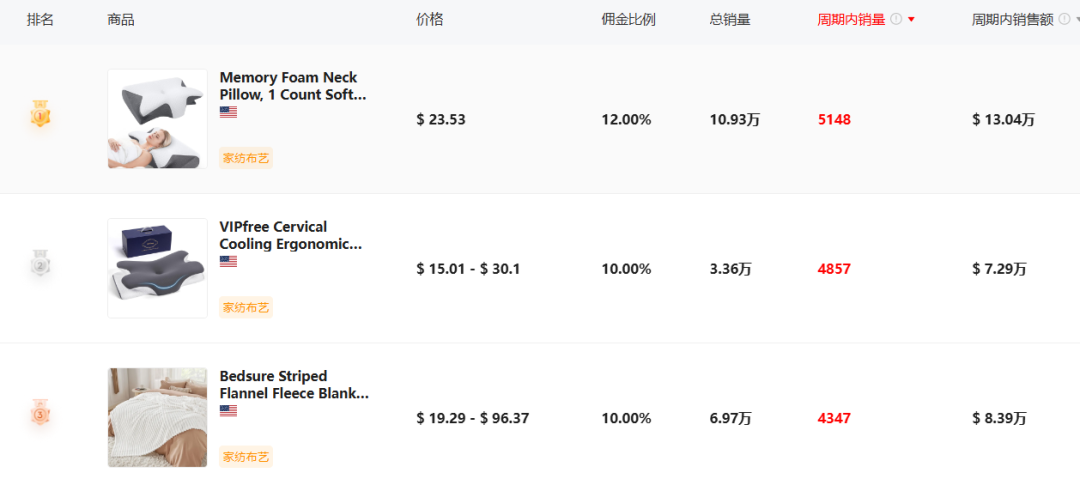Click Bedsure white blanket product thumbnail
This screenshot has width=1080, height=479.
point(158,418)
